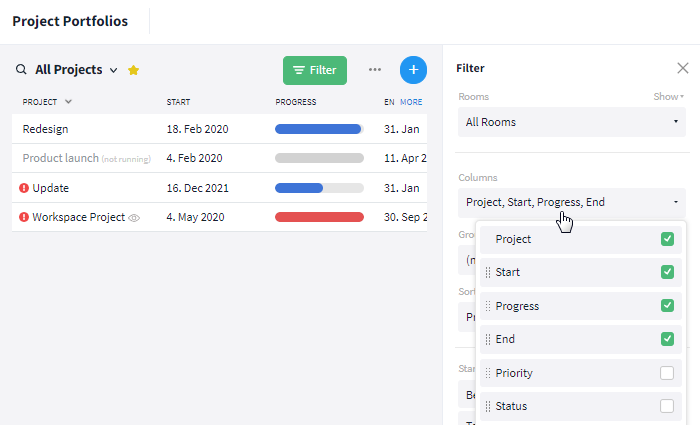
Task: Uncheck the End column checkbox
Action: pyautogui.click(x=667, y=339)
